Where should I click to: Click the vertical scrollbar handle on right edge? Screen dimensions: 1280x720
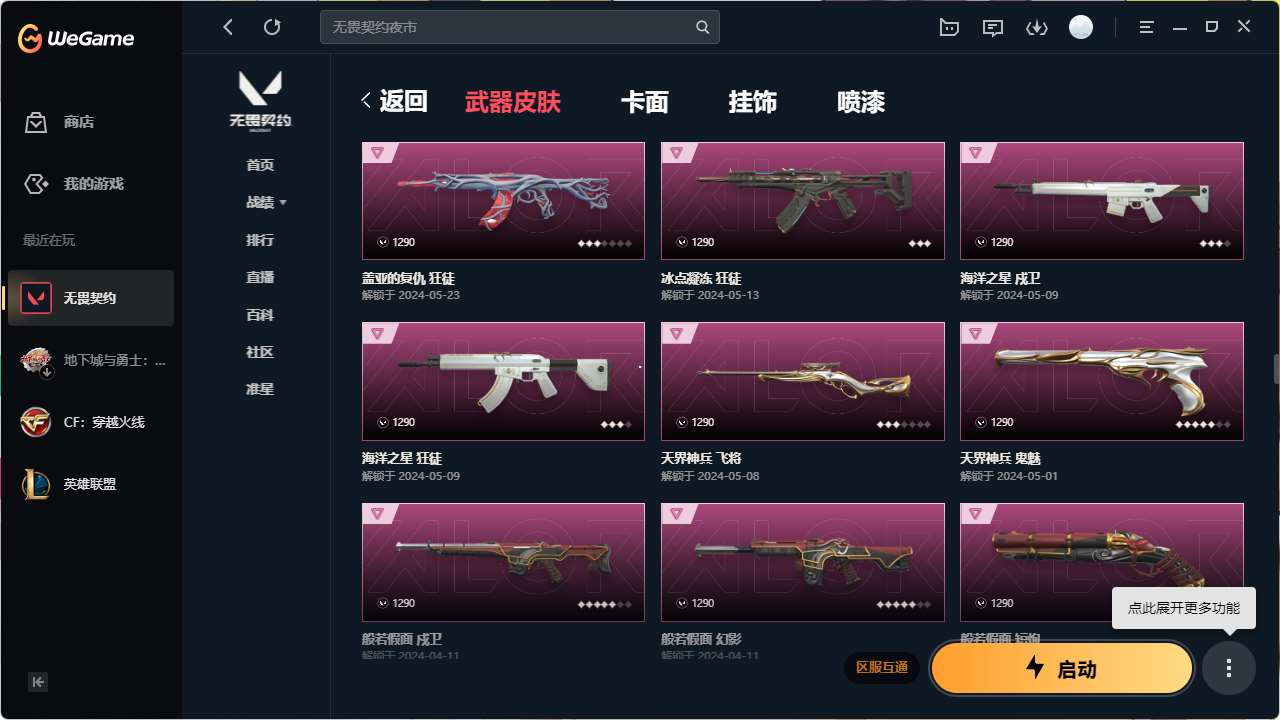(x=1276, y=369)
